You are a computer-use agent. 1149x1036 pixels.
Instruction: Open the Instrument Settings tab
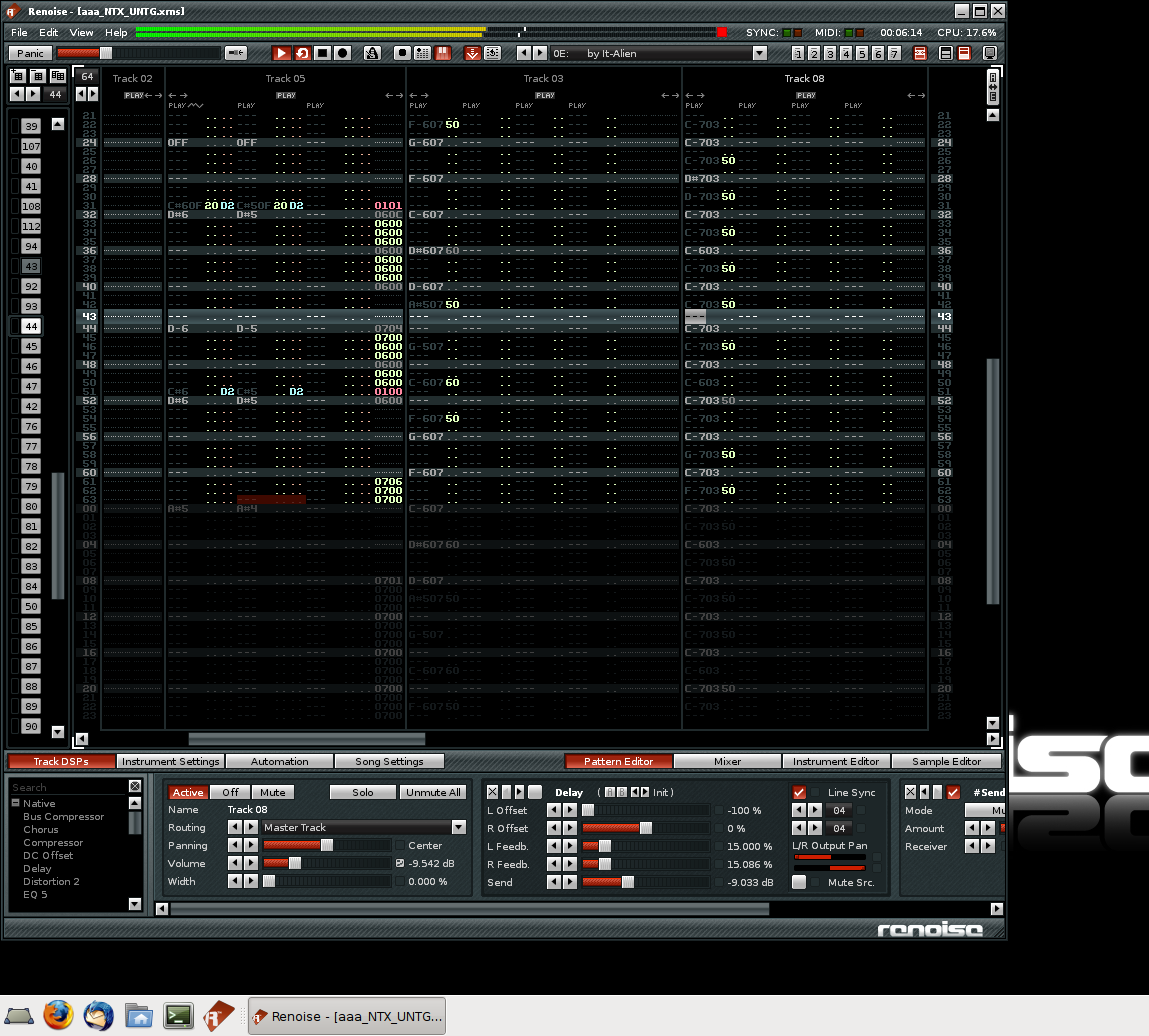(x=171, y=761)
